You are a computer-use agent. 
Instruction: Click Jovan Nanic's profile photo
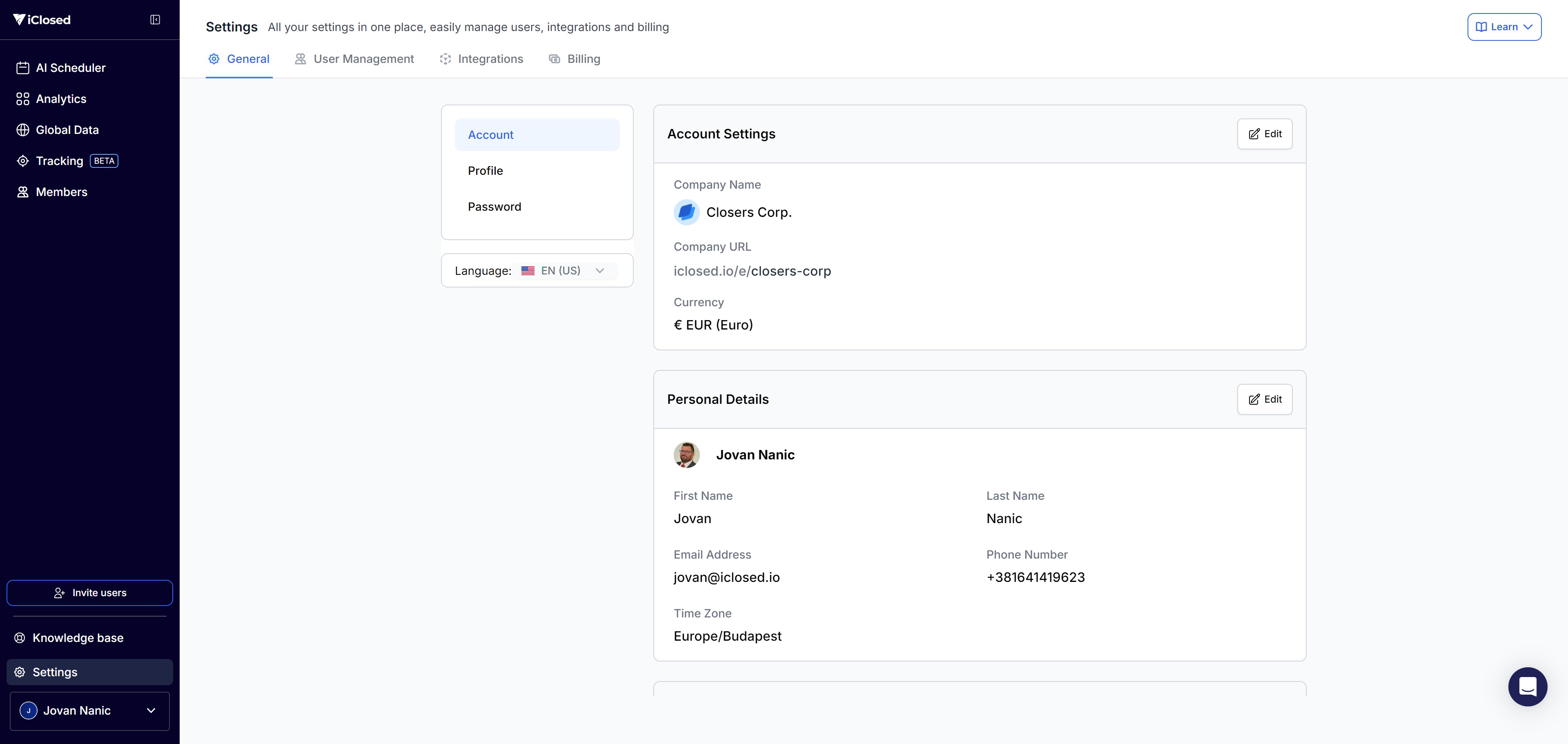click(686, 455)
